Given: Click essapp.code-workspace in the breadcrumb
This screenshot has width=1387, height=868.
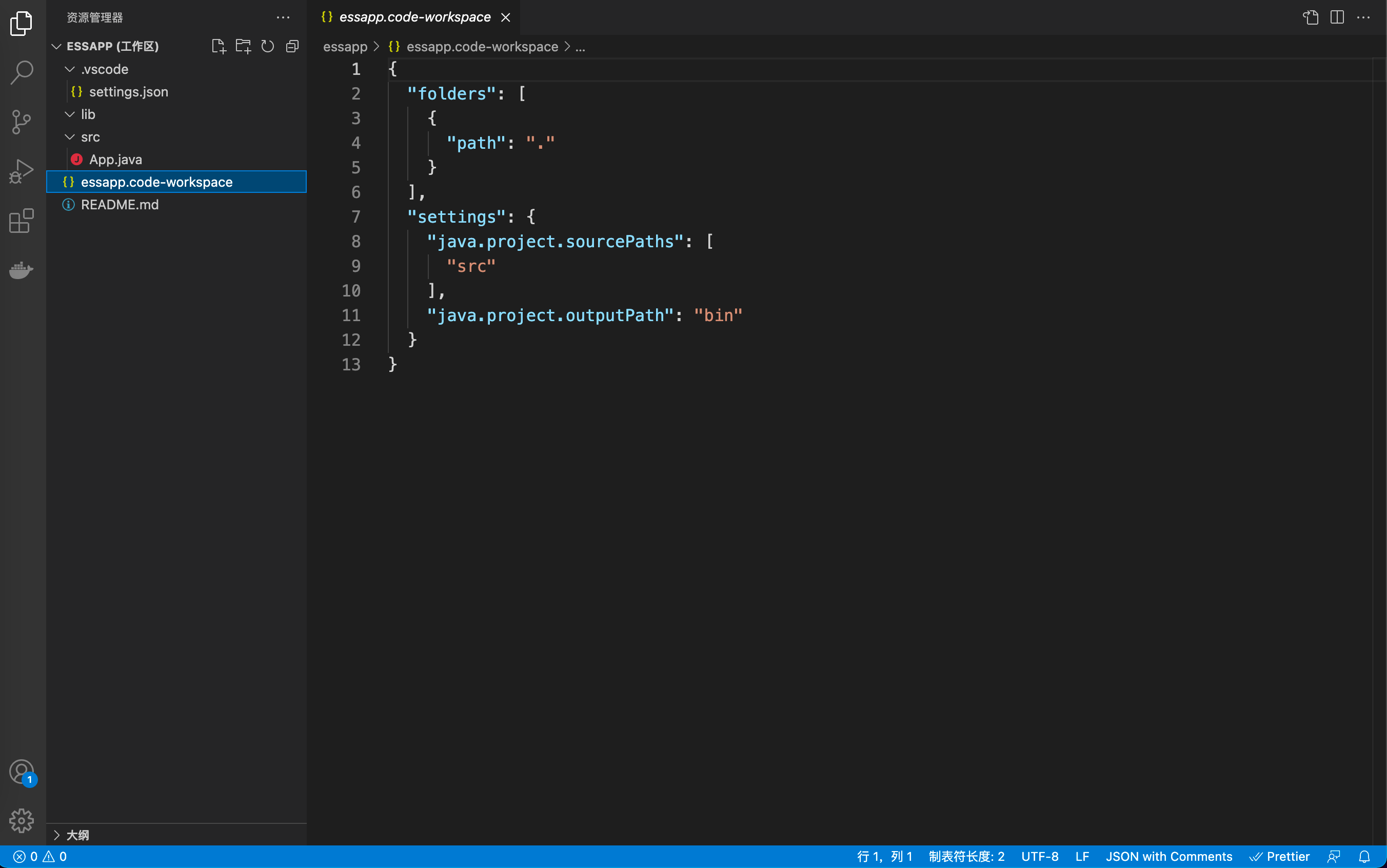Looking at the screenshot, I should 482,47.
